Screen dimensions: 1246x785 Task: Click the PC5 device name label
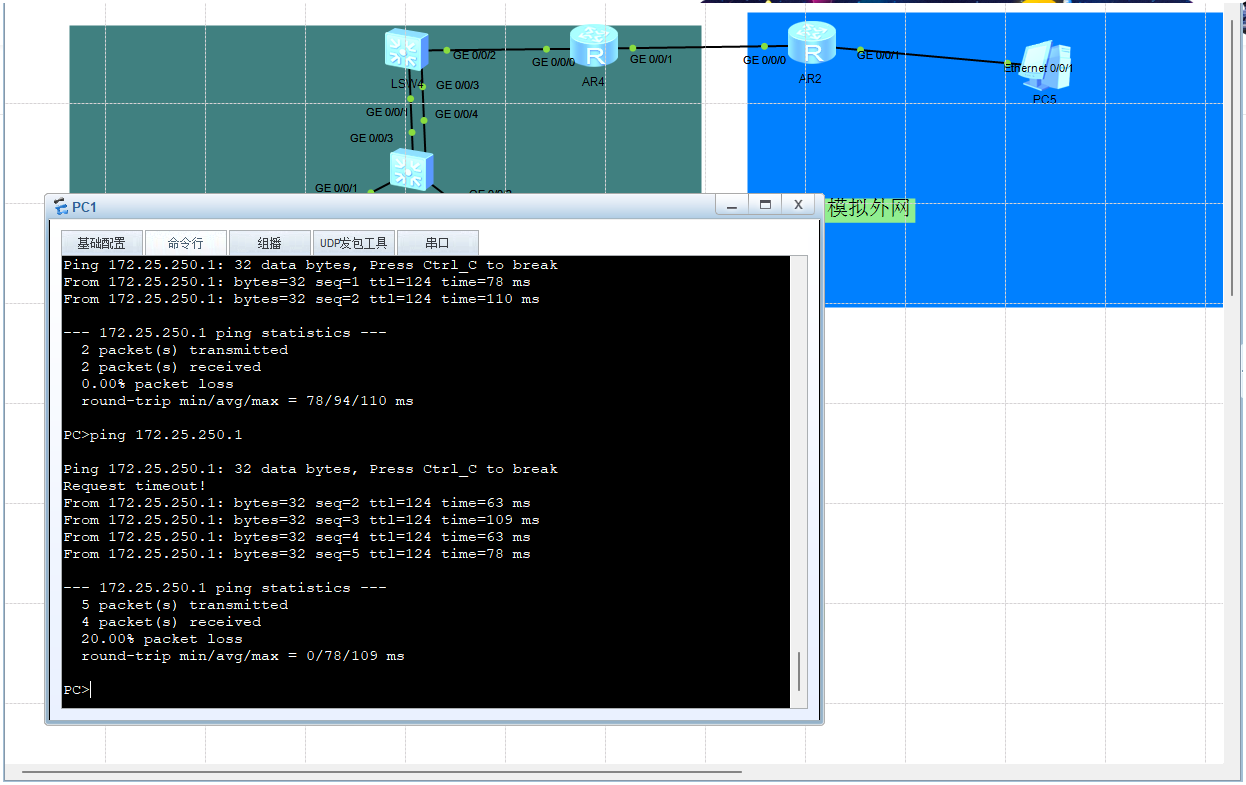pos(1045,99)
